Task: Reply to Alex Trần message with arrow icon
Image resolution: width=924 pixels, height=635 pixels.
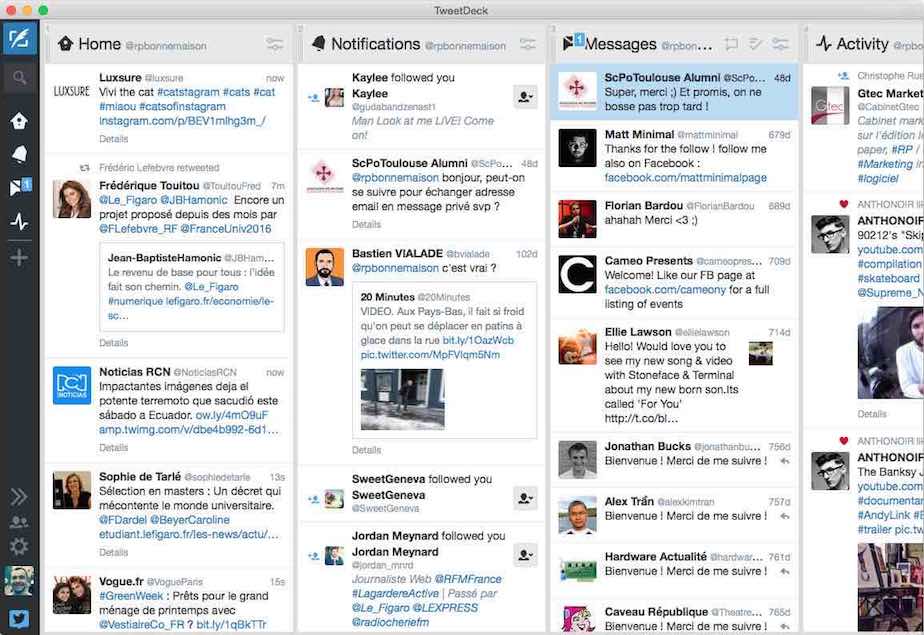Action: tap(785, 516)
